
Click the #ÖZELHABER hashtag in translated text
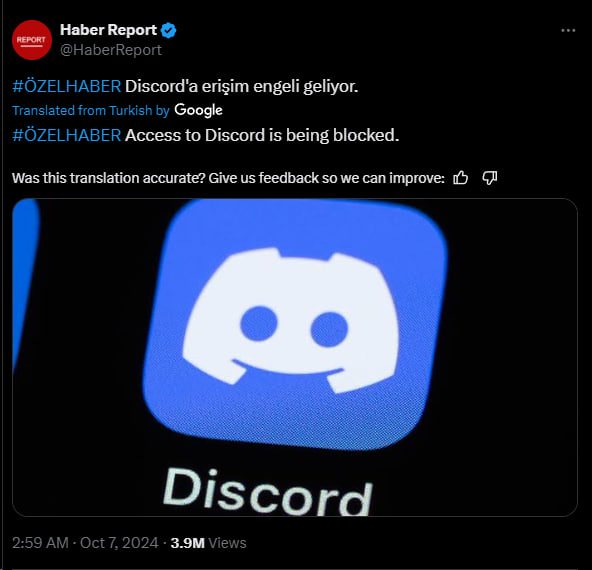click(x=67, y=135)
